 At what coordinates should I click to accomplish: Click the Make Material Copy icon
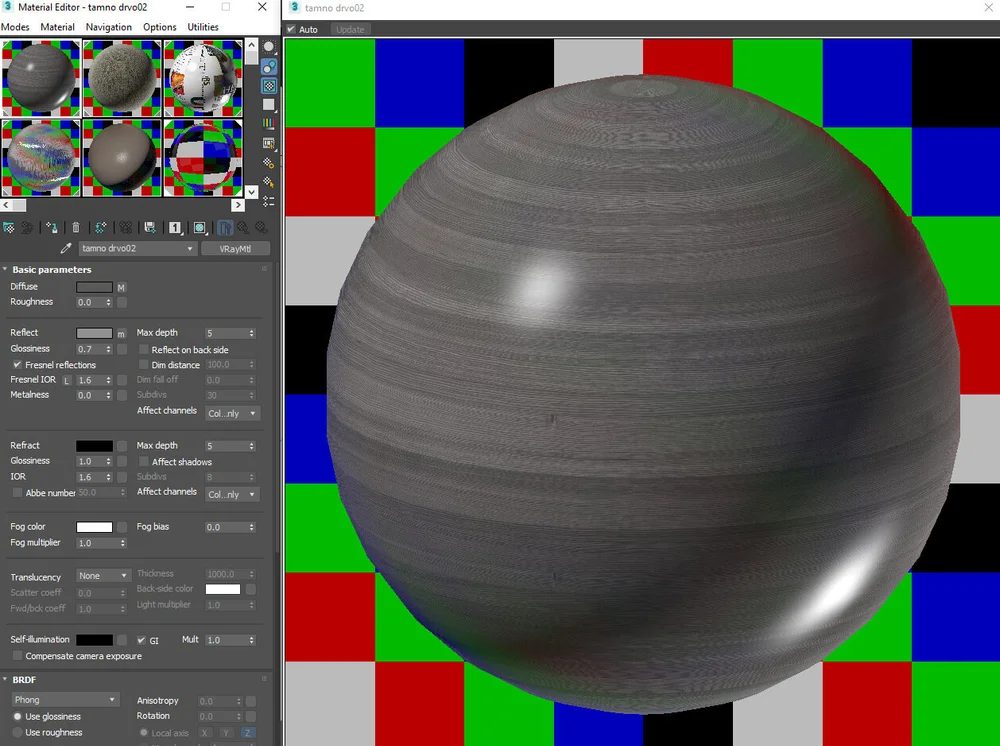pyautogui.click(x=100, y=227)
